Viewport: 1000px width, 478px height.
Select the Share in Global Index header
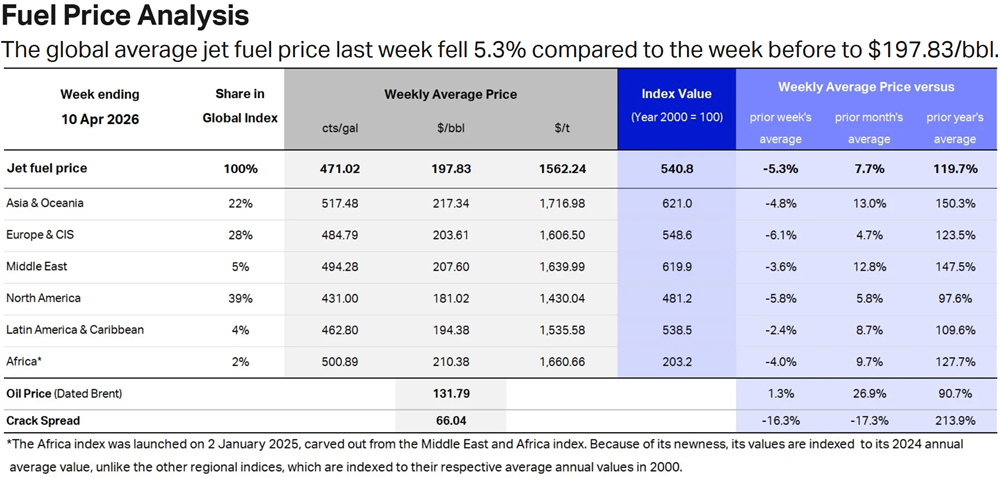tap(240, 106)
